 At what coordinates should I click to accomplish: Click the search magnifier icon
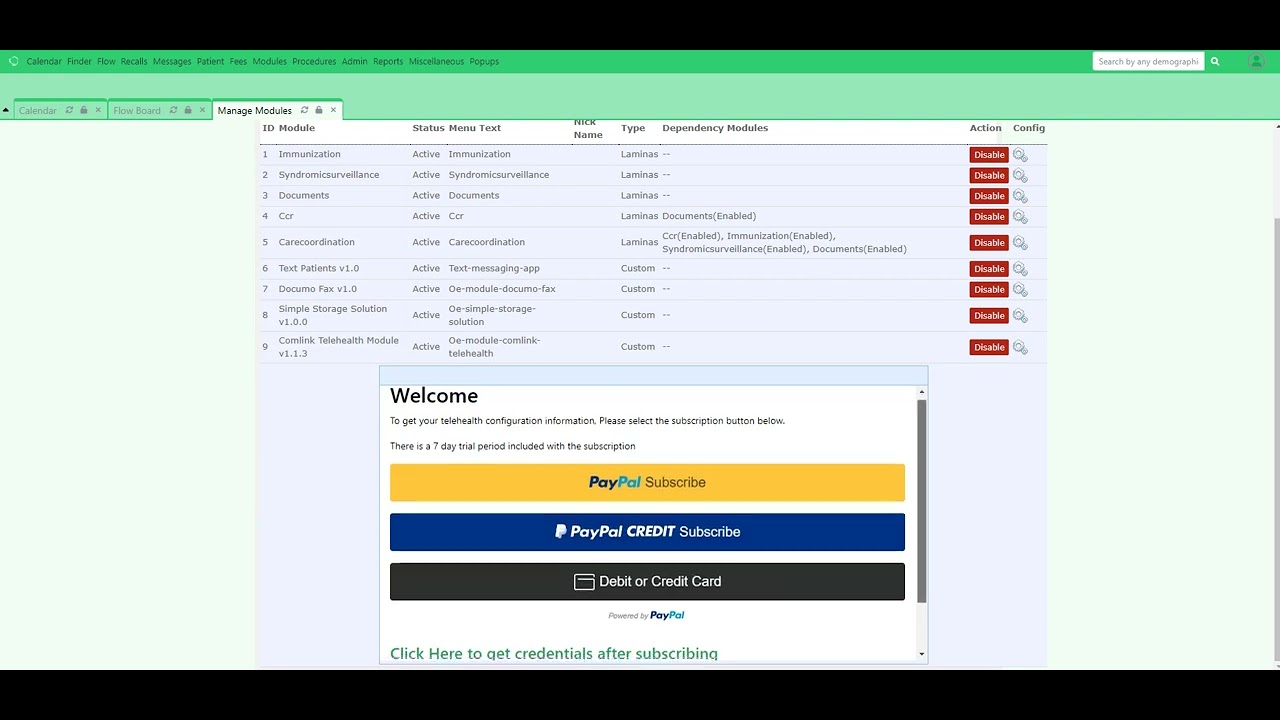(1215, 61)
